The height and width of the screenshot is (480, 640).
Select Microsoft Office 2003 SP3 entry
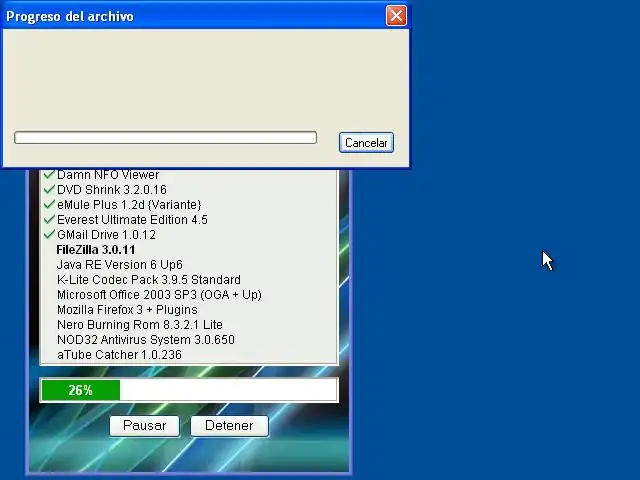[159, 295]
